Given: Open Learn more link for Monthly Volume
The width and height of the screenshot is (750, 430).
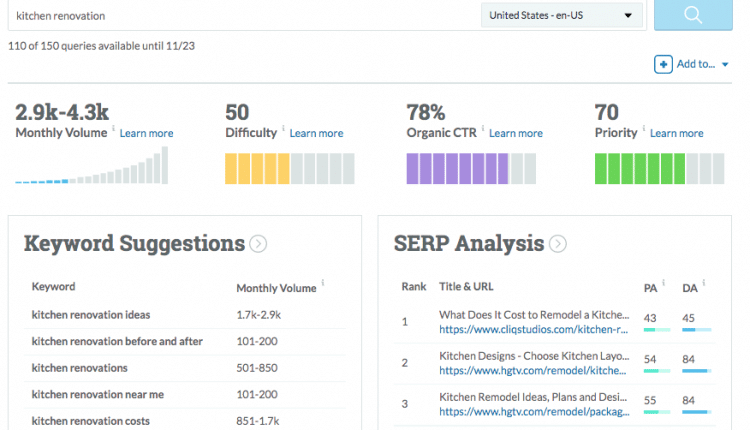Looking at the screenshot, I should 146,133.
